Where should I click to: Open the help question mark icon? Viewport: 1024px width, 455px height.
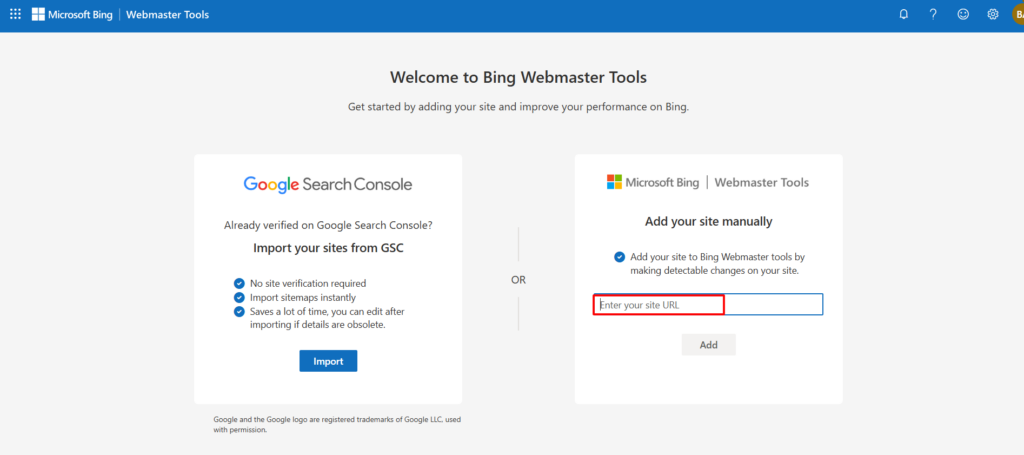(933, 14)
